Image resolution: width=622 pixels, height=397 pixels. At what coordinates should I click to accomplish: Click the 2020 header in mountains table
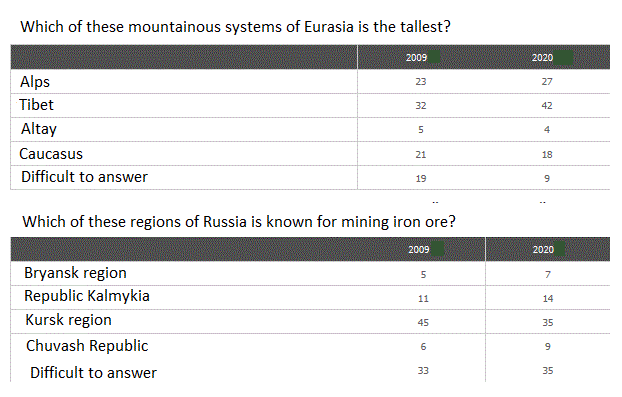(542, 58)
